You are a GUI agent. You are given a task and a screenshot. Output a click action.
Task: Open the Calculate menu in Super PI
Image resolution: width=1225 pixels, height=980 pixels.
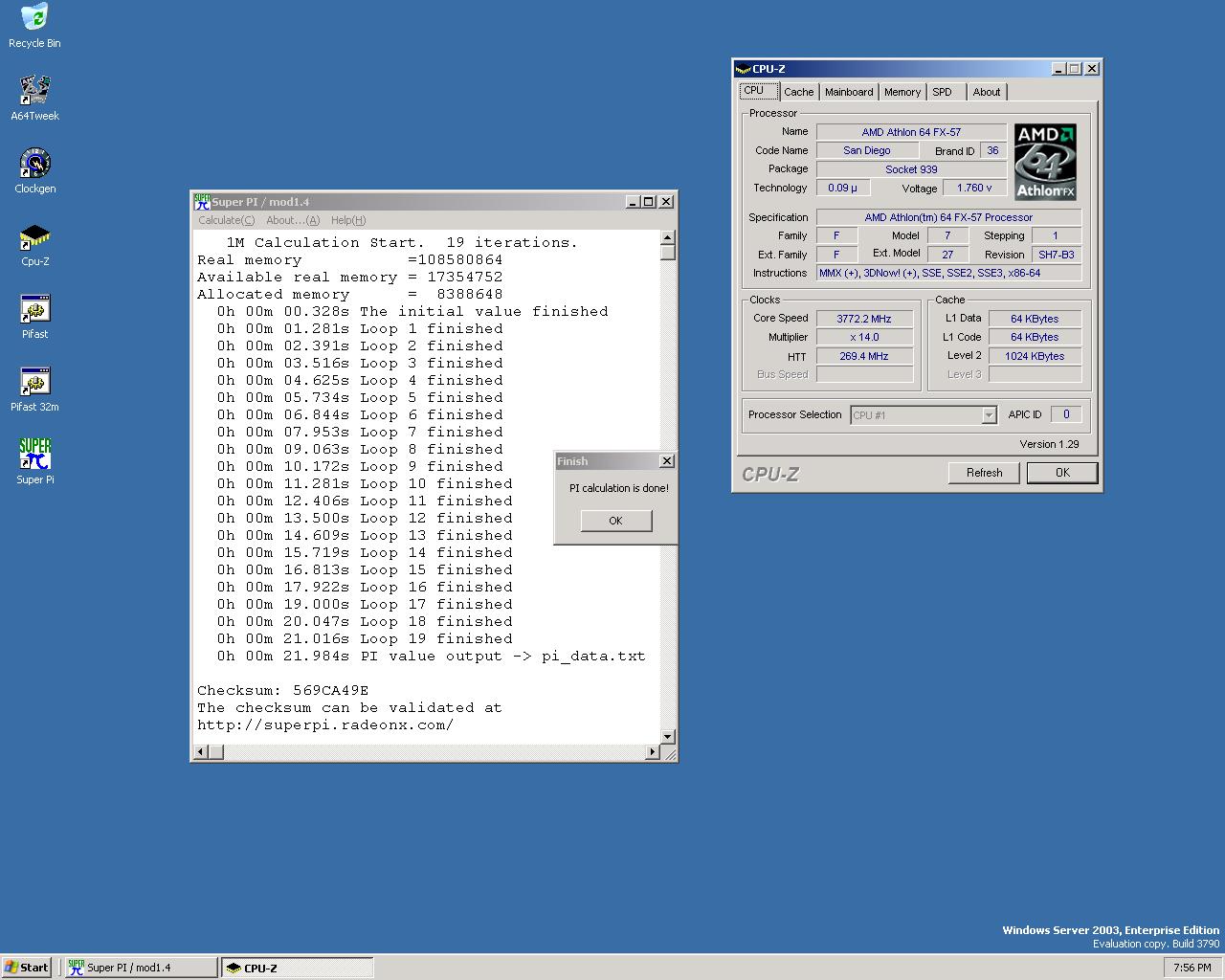[226, 220]
